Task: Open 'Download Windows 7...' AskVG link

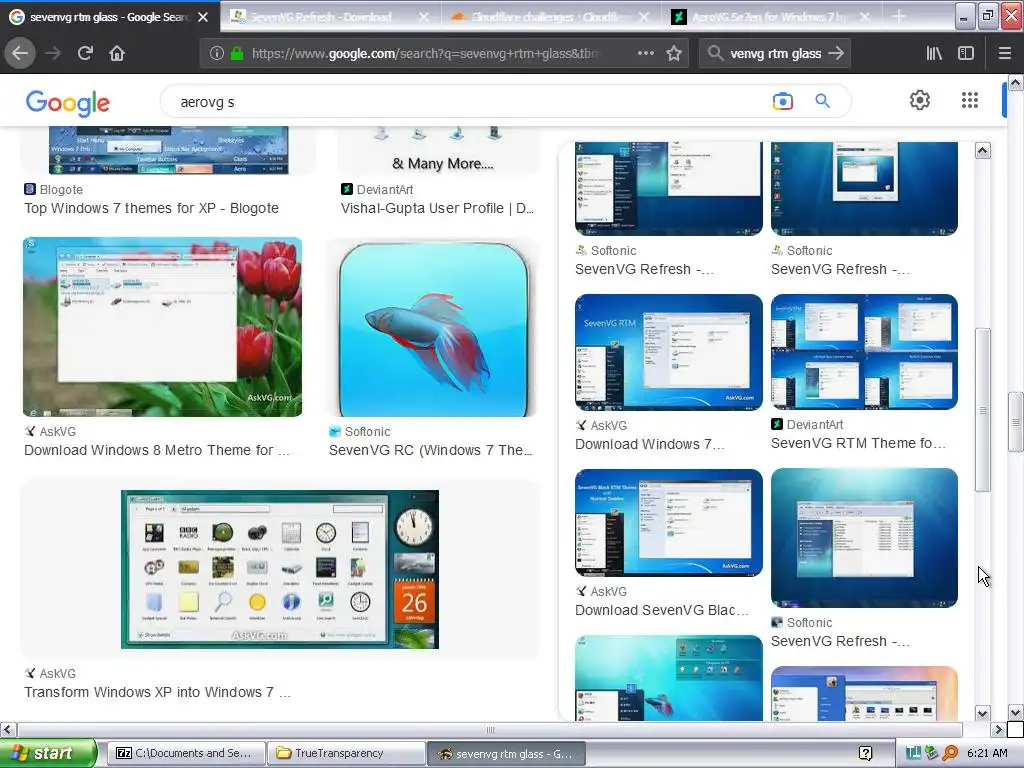Action: (650, 444)
